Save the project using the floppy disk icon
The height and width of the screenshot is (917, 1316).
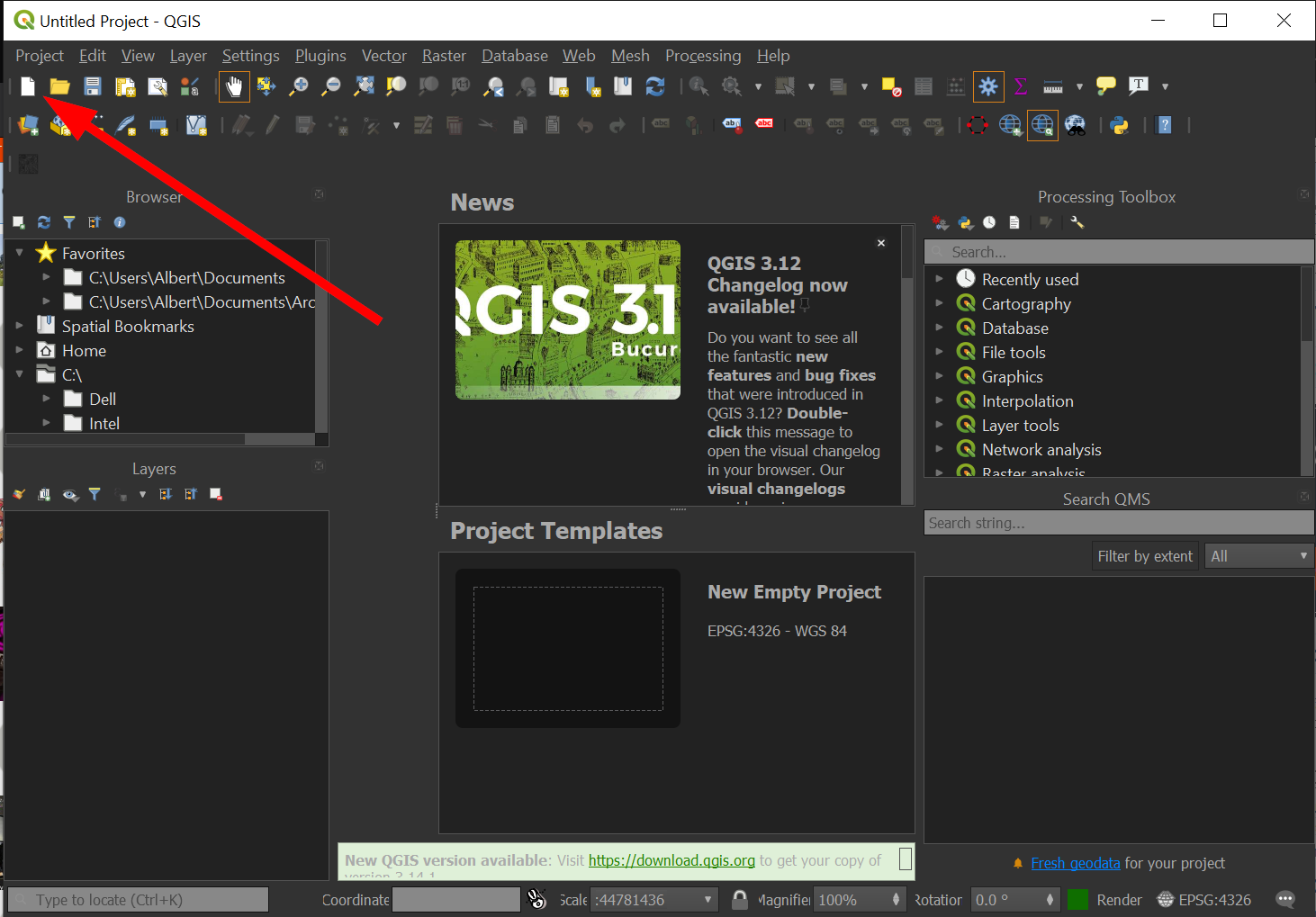92,86
